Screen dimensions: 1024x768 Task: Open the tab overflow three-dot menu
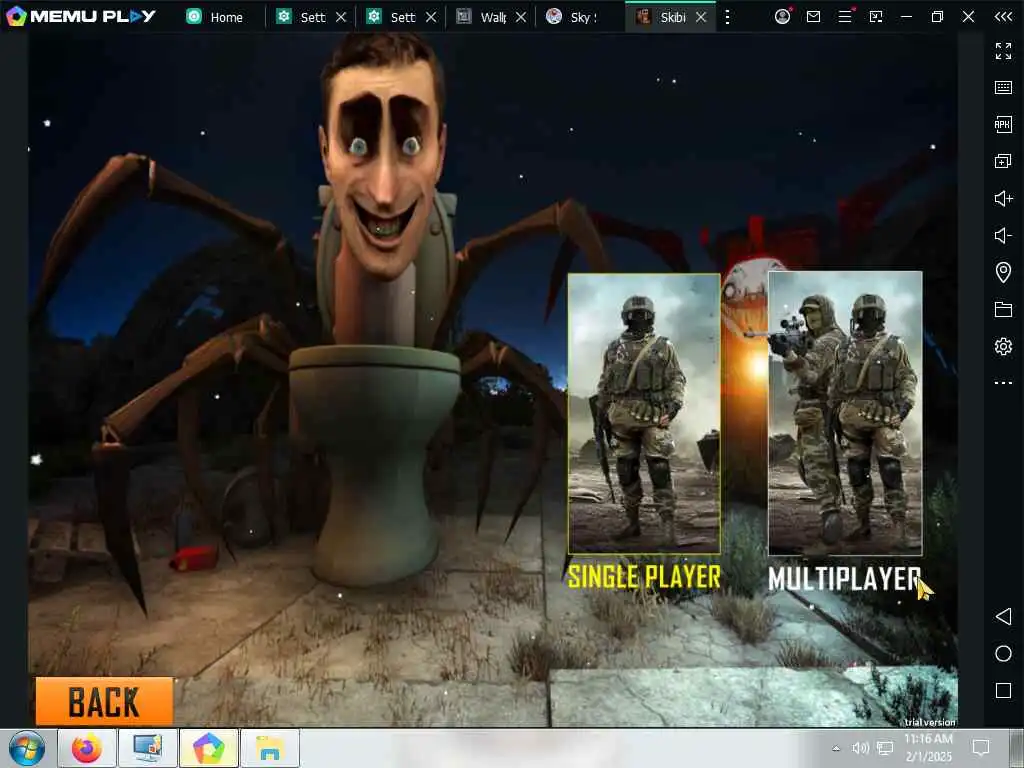tap(728, 17)
